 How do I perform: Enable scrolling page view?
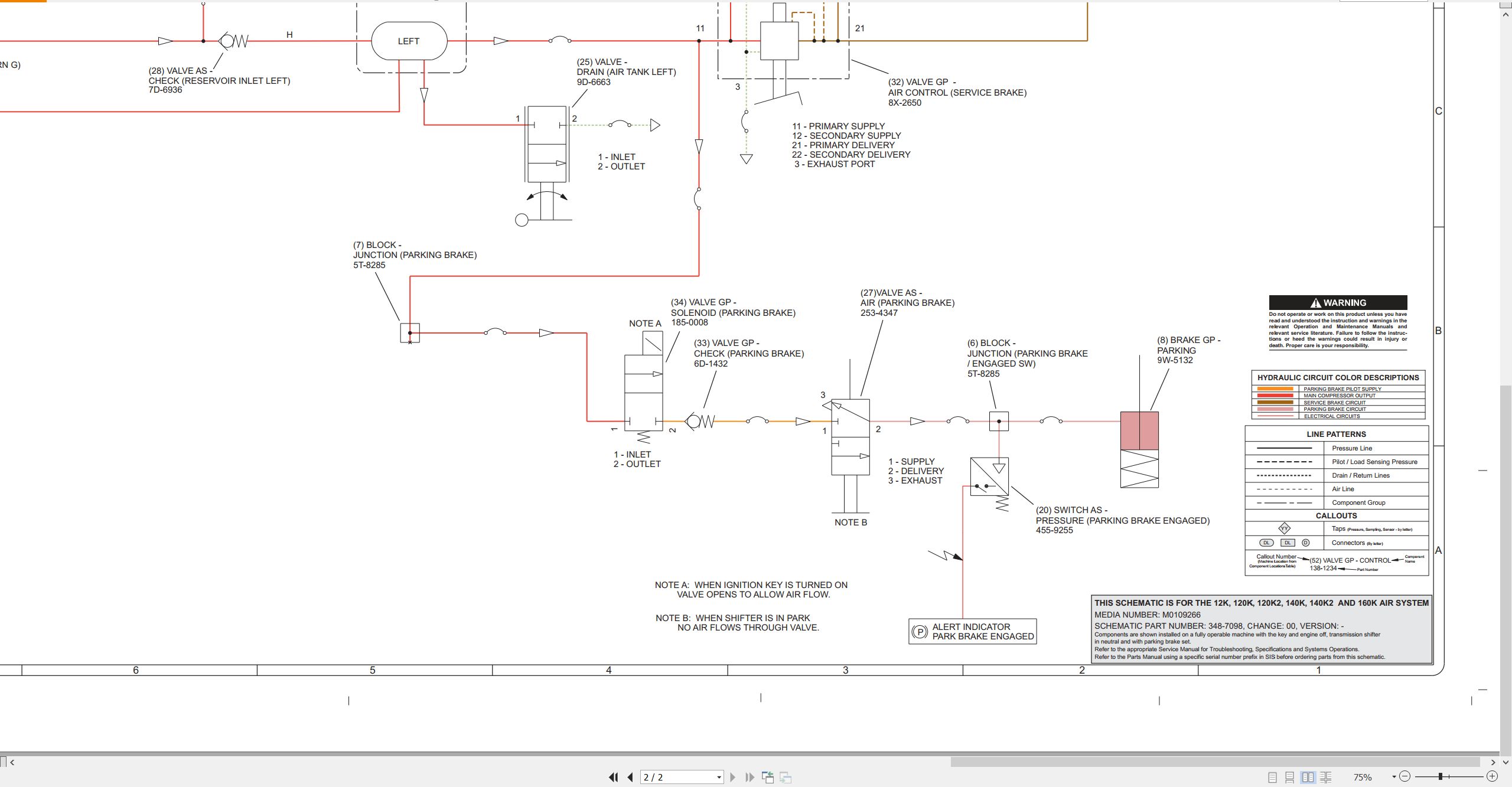pos(1290,778)
